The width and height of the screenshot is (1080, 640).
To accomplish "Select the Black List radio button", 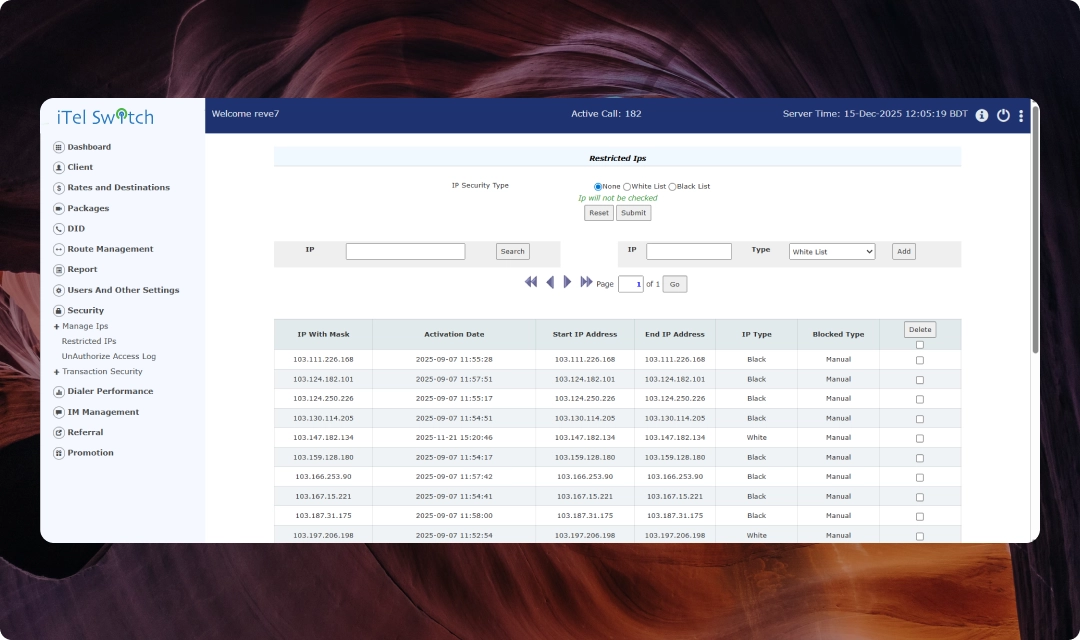I will pyautogui.click(x=672, y=187).
